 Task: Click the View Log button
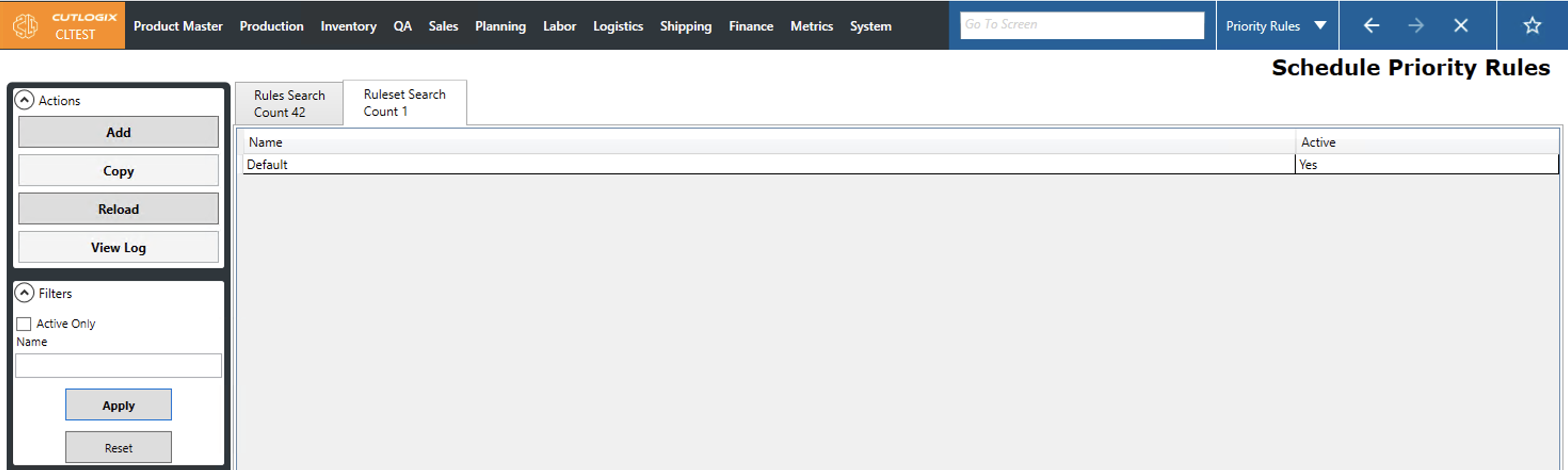tap(118, 247)
